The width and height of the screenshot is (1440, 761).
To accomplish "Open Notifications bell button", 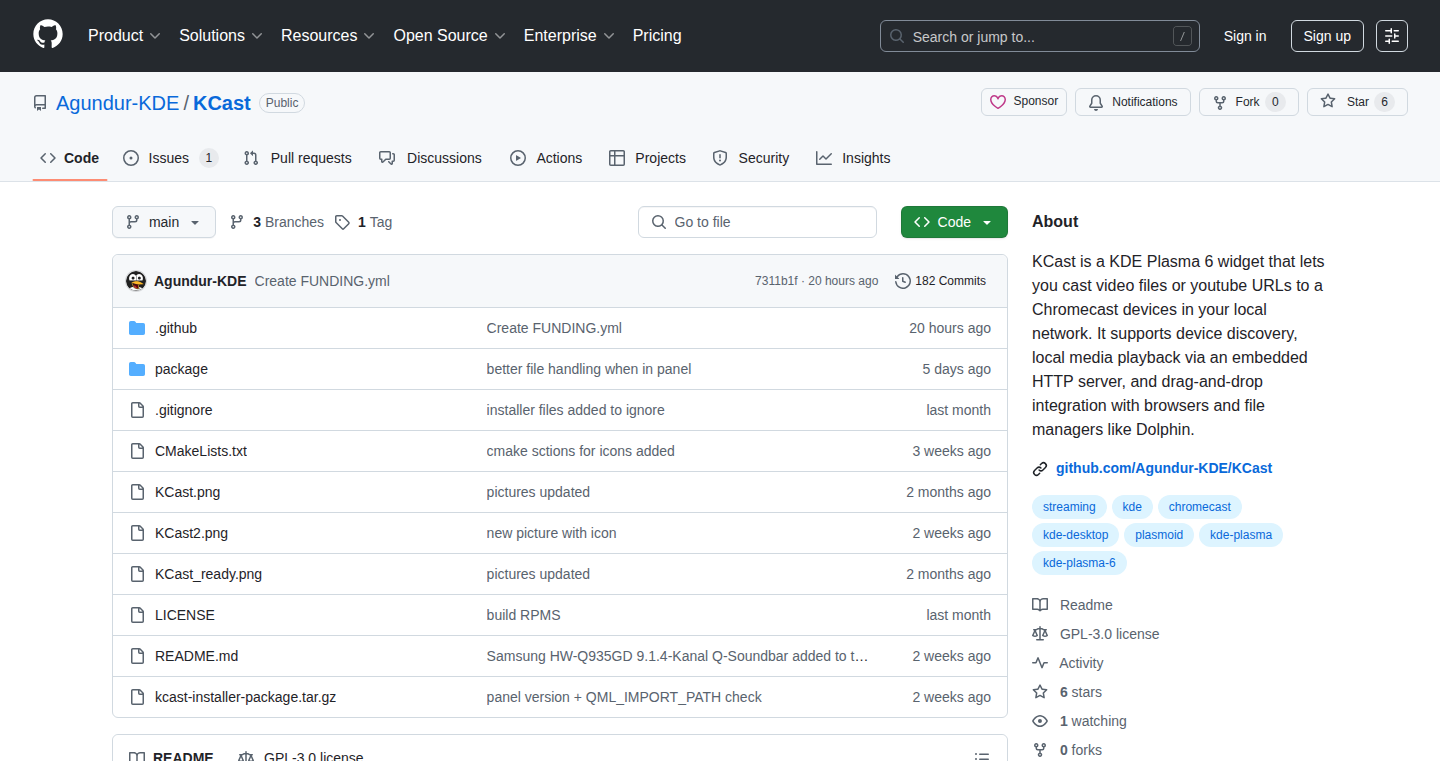I will click(1133, 102).
